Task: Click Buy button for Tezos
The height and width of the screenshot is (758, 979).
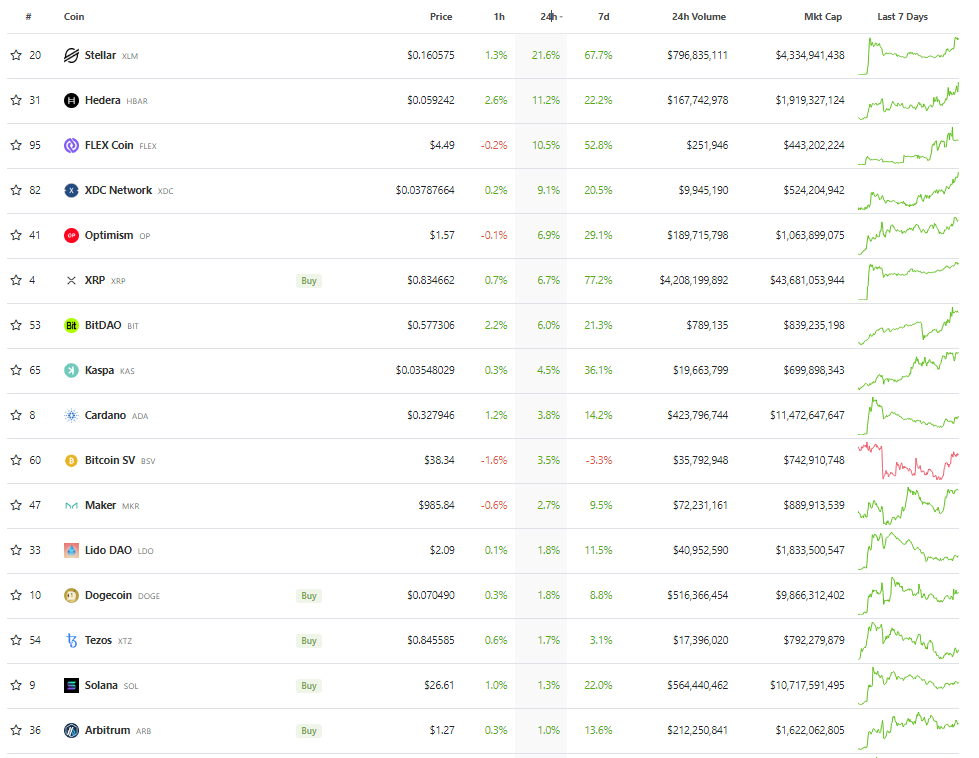Action: (x=309, y=640)
